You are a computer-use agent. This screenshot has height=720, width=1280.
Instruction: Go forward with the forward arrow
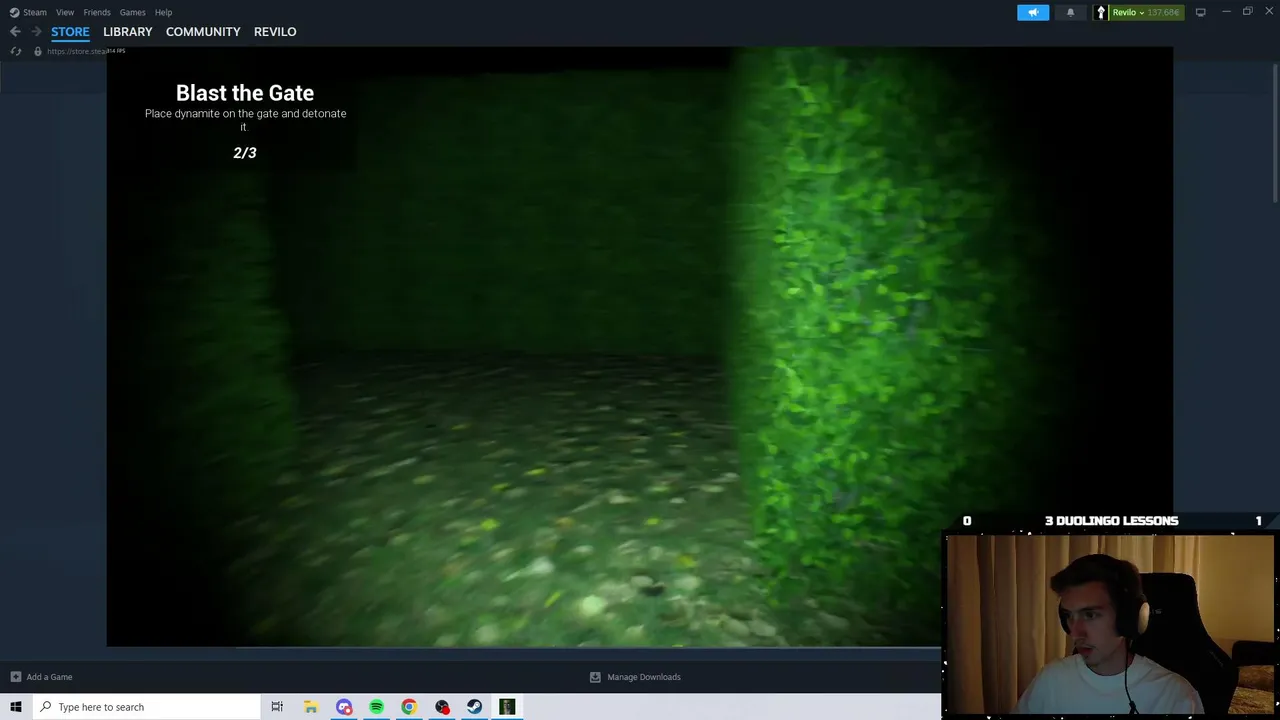[36, 32]
